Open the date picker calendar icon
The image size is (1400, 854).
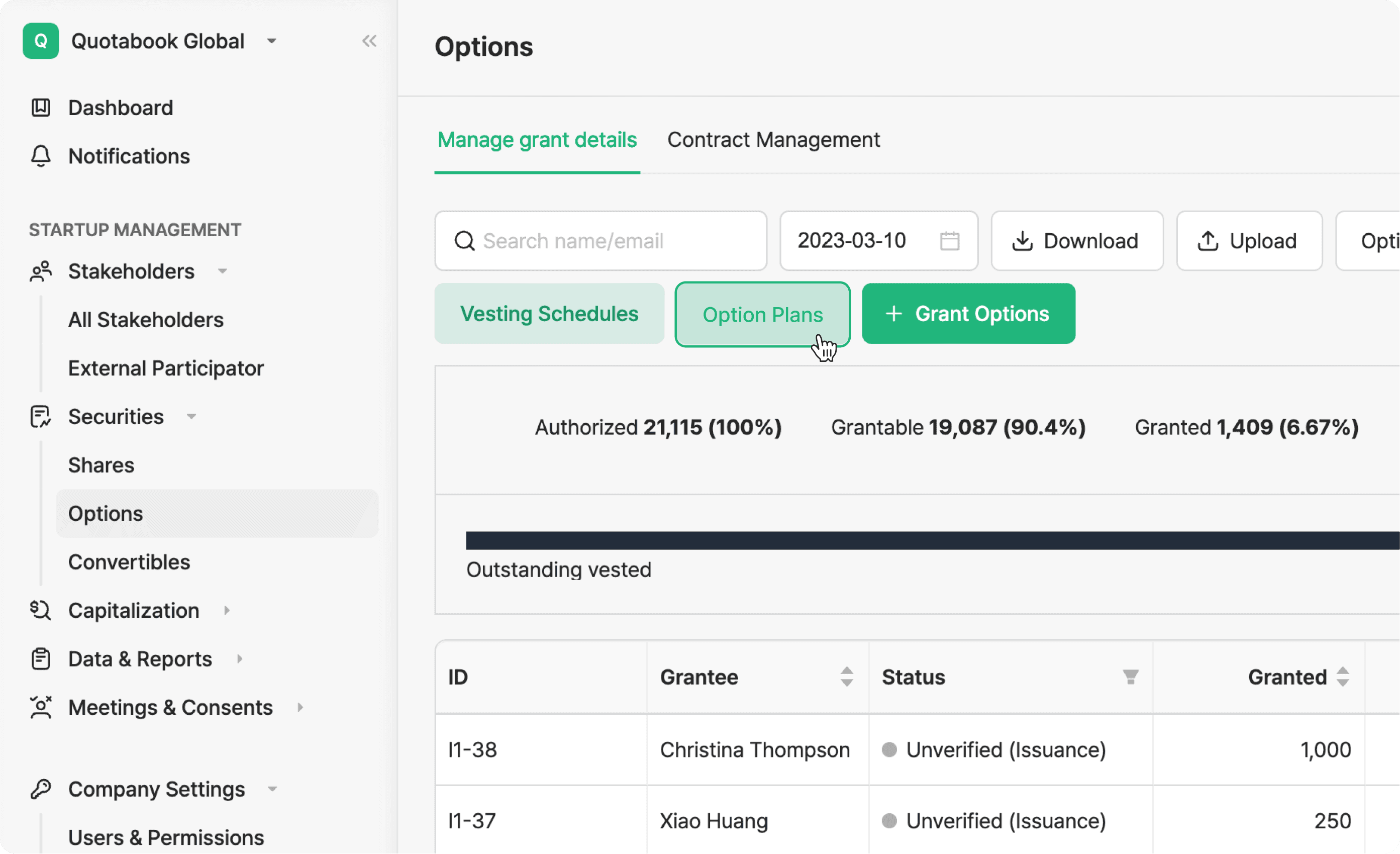tap(950, 240)
